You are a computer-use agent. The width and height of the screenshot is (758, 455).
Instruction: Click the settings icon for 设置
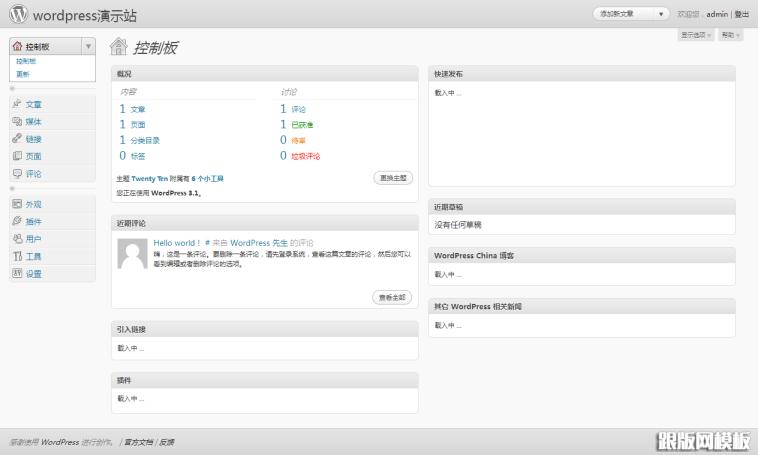tap(17, 273)
